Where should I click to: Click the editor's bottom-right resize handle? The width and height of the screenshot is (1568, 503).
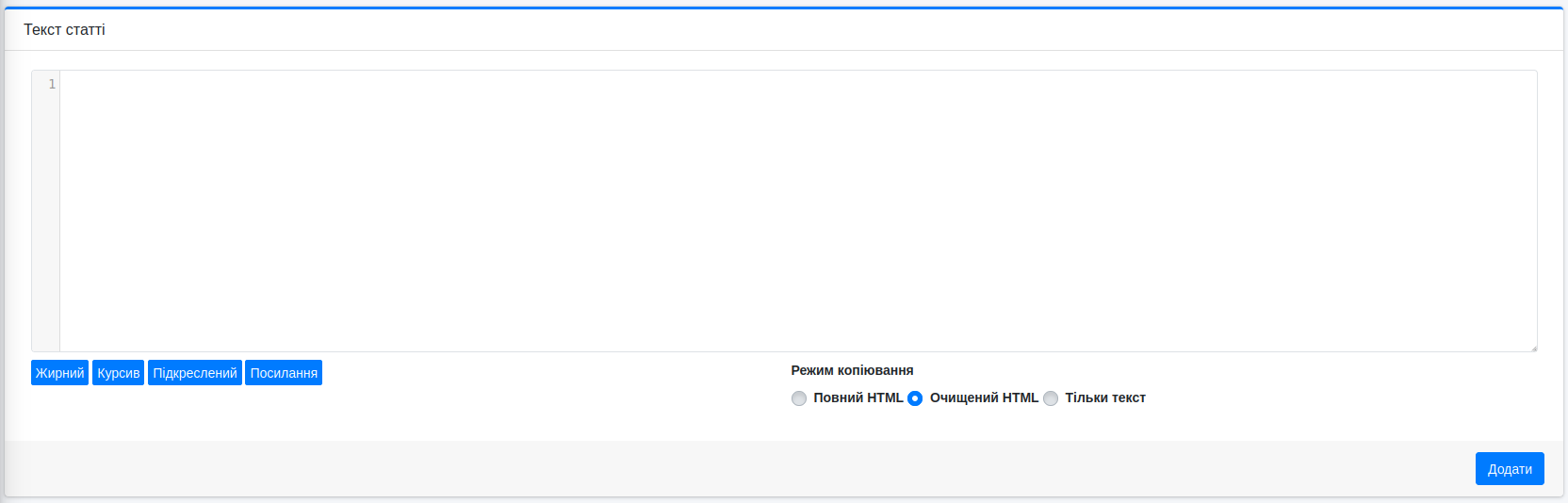(x=1533, y=348)
